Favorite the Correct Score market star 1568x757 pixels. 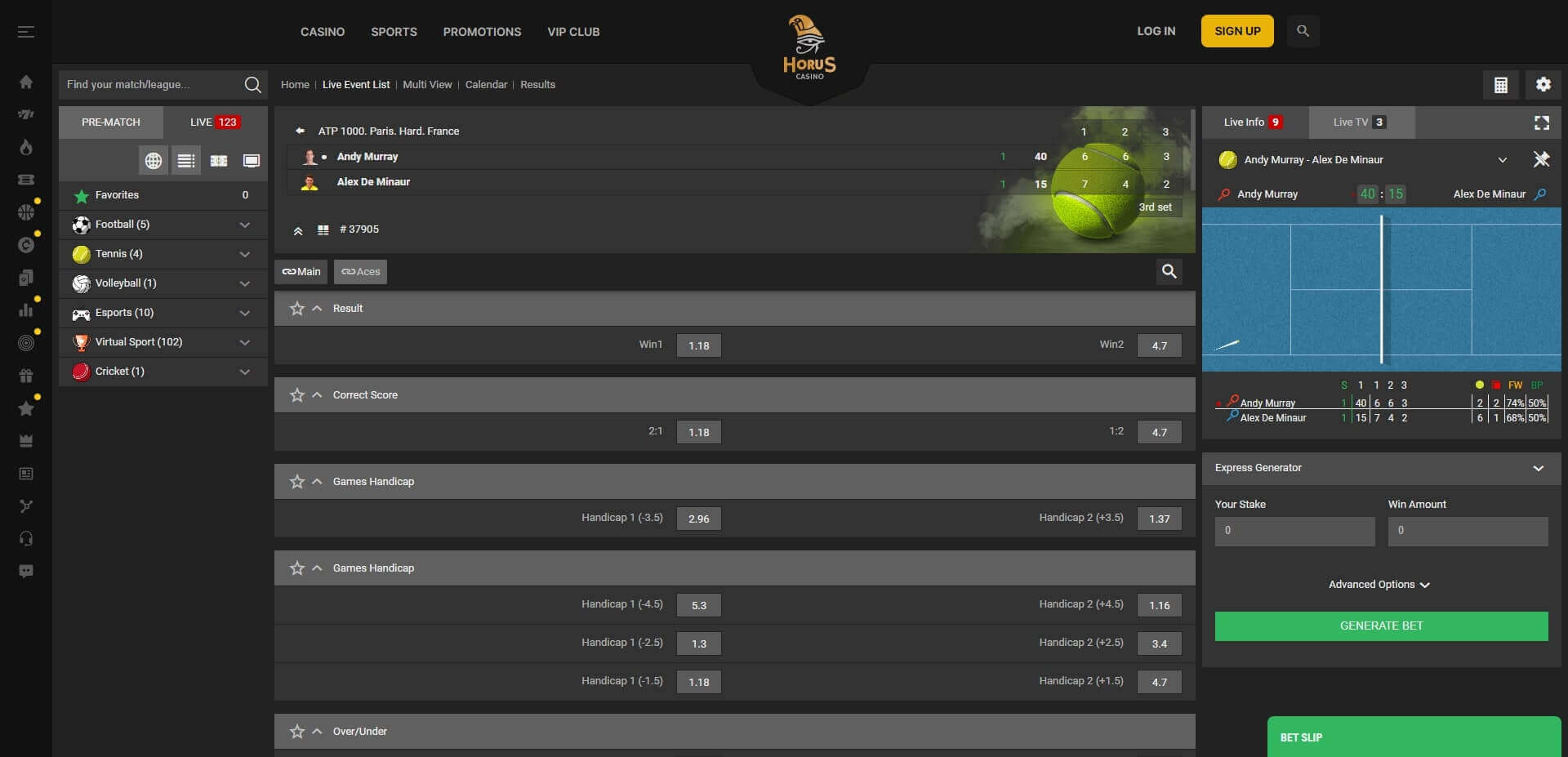297,394
